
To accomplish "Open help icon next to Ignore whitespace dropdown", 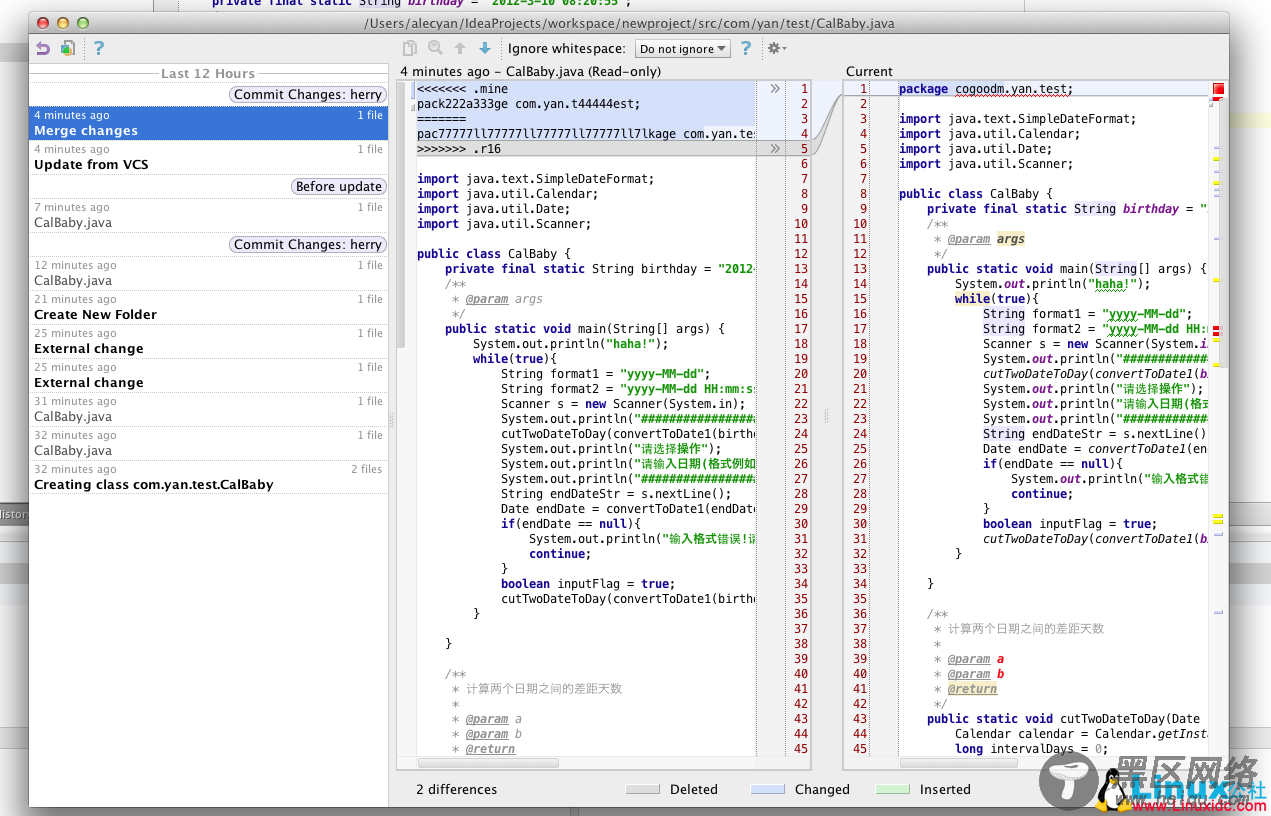I will click(x=746, y=48).
